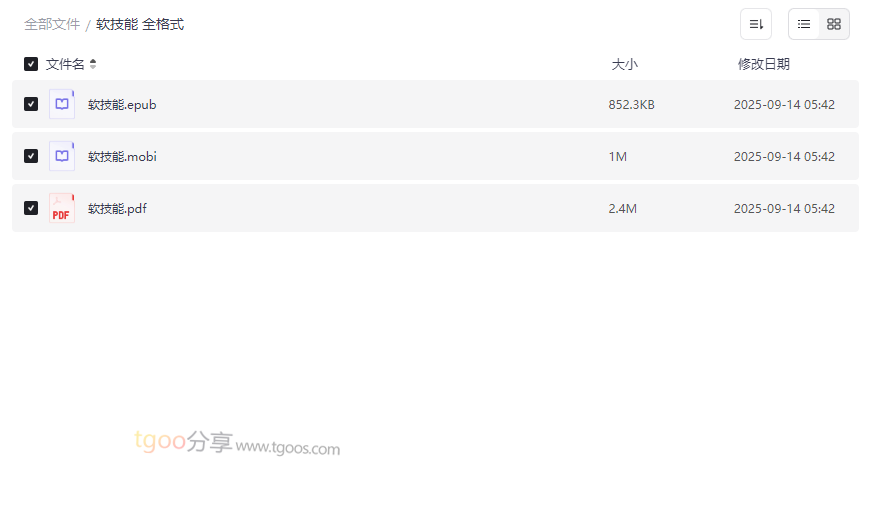Click the sort order icon button
The width and height of the screenshot is (874, 514).
point(756,24)
